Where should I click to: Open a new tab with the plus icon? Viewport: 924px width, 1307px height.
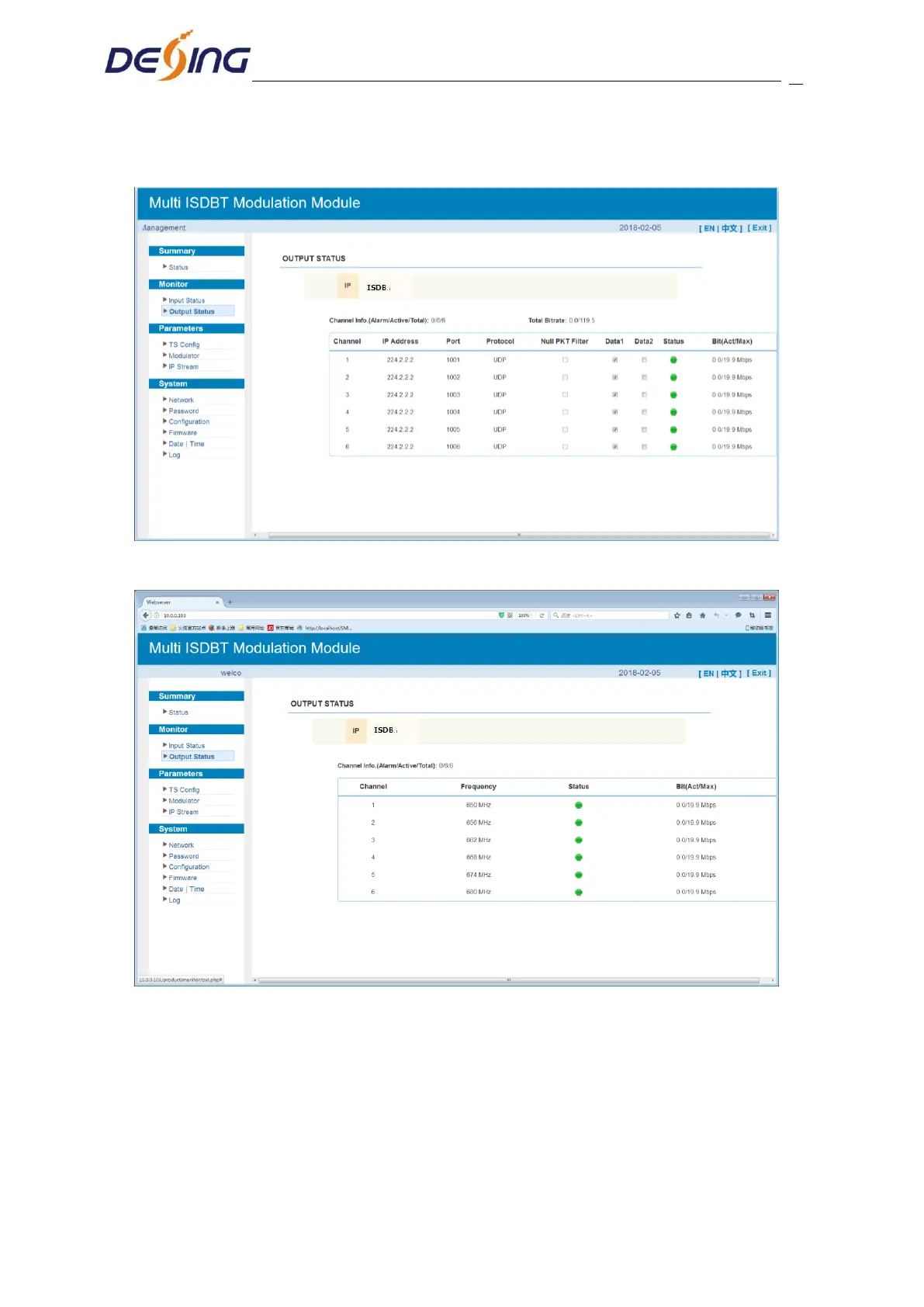tap(230, 602)
